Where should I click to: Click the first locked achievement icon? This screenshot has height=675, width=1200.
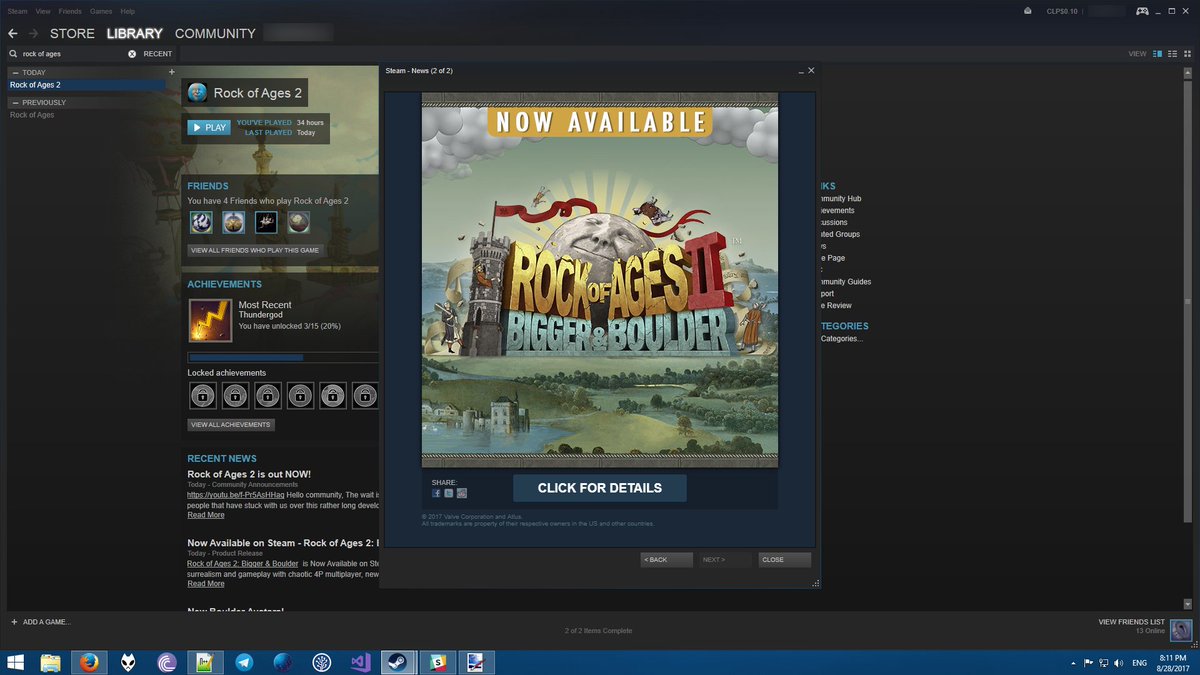coord(202,396)
